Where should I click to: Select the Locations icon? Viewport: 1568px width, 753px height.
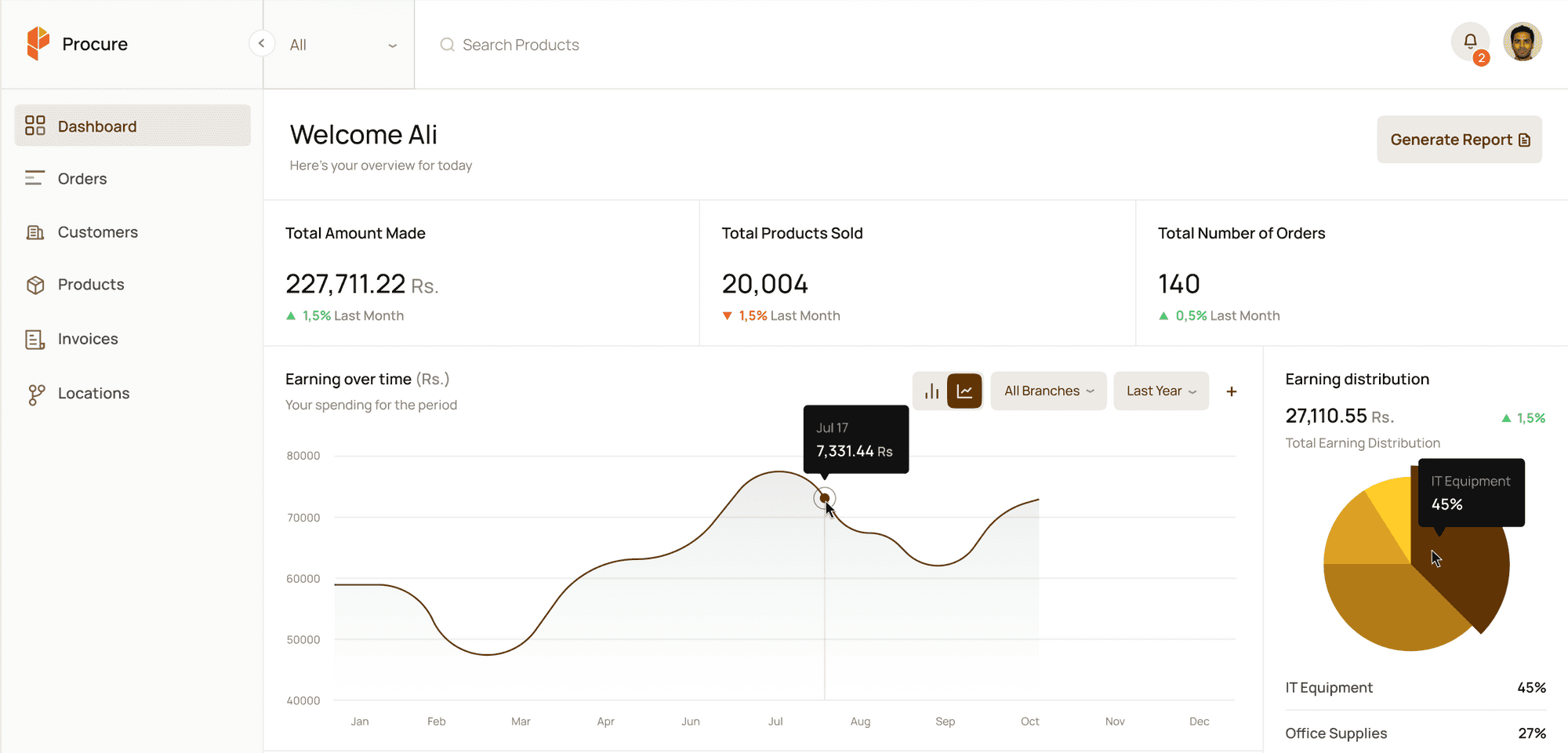(34, 393)
